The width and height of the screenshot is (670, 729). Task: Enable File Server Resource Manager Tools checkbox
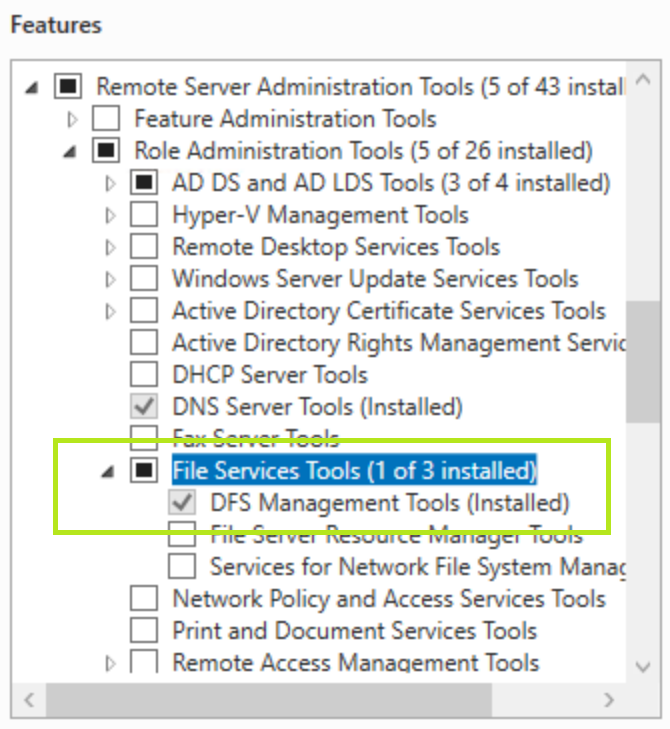[182, 535]
